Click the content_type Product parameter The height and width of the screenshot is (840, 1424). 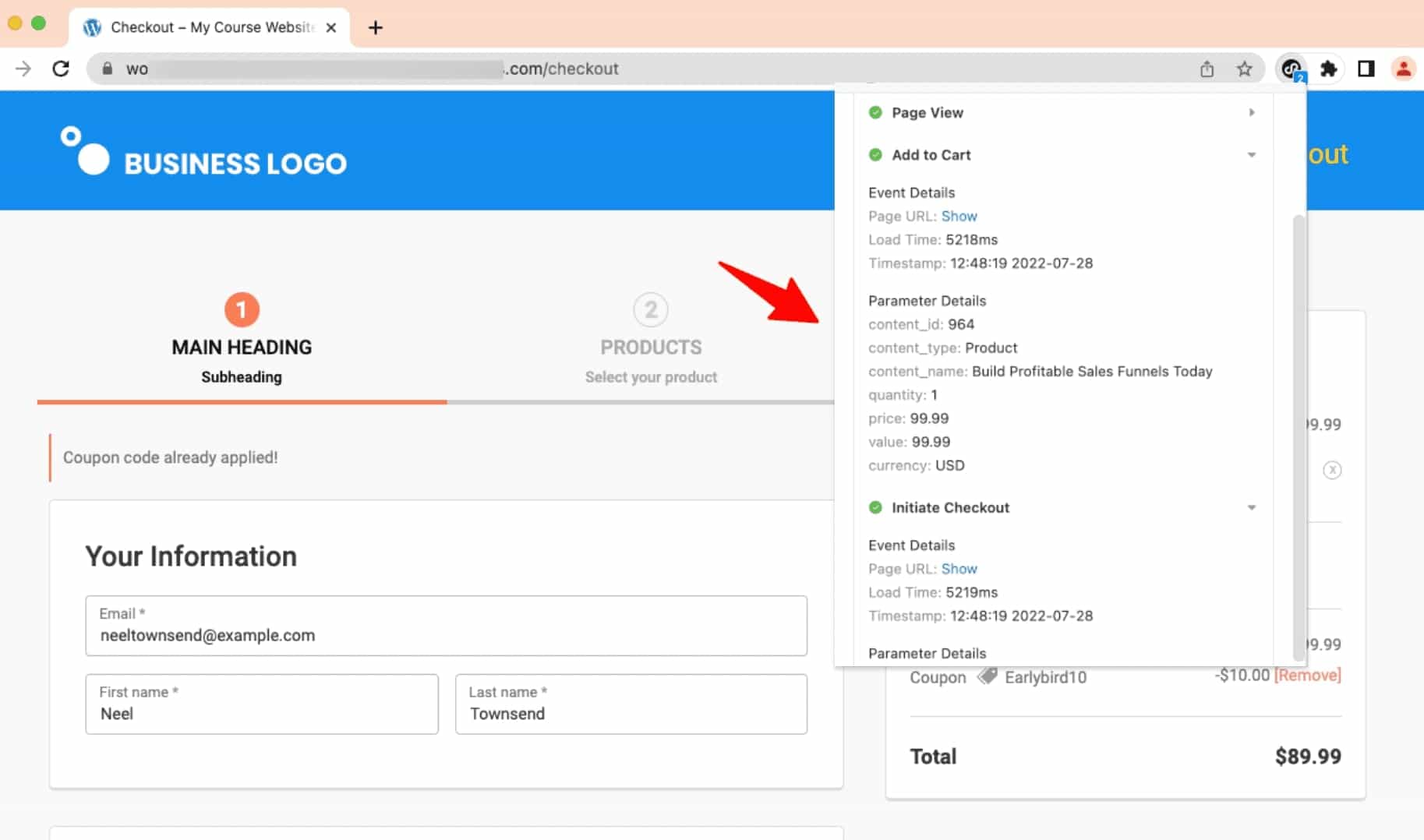(942, 348)
